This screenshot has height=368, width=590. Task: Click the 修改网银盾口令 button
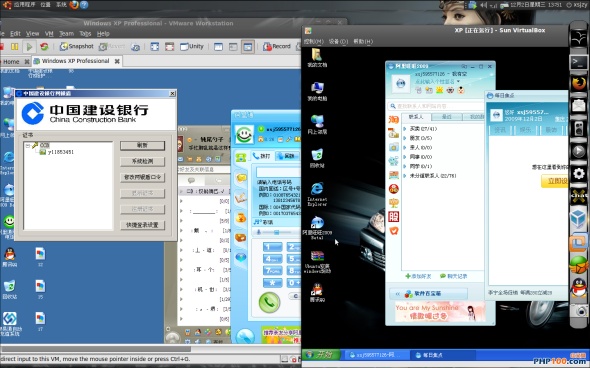point(142,177)
